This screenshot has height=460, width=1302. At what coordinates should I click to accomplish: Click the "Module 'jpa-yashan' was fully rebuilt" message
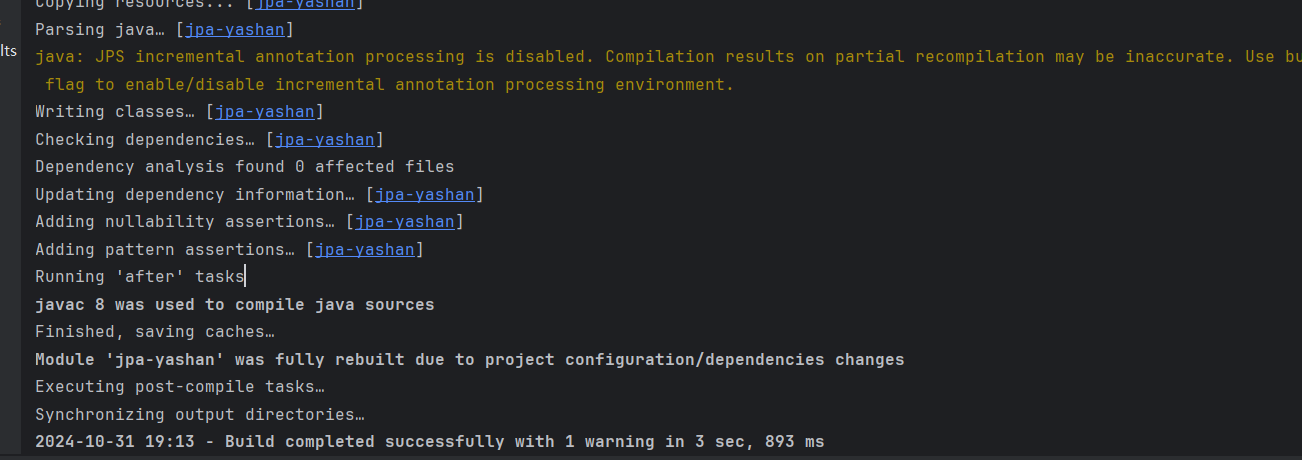pos(469,359)
